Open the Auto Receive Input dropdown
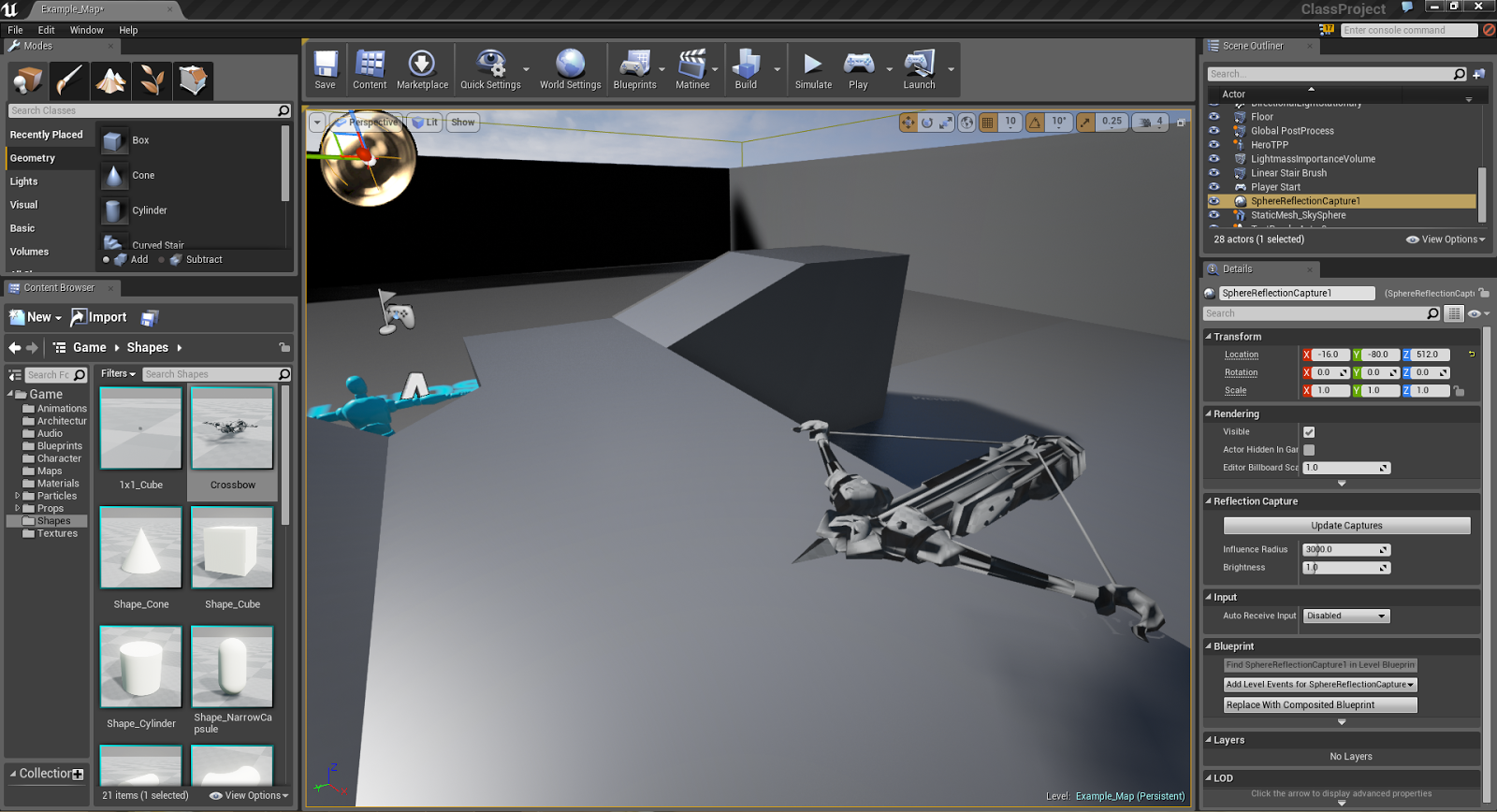Image resolution: width=1497 pixels, height=812 pixels. tap(1346, 616)
